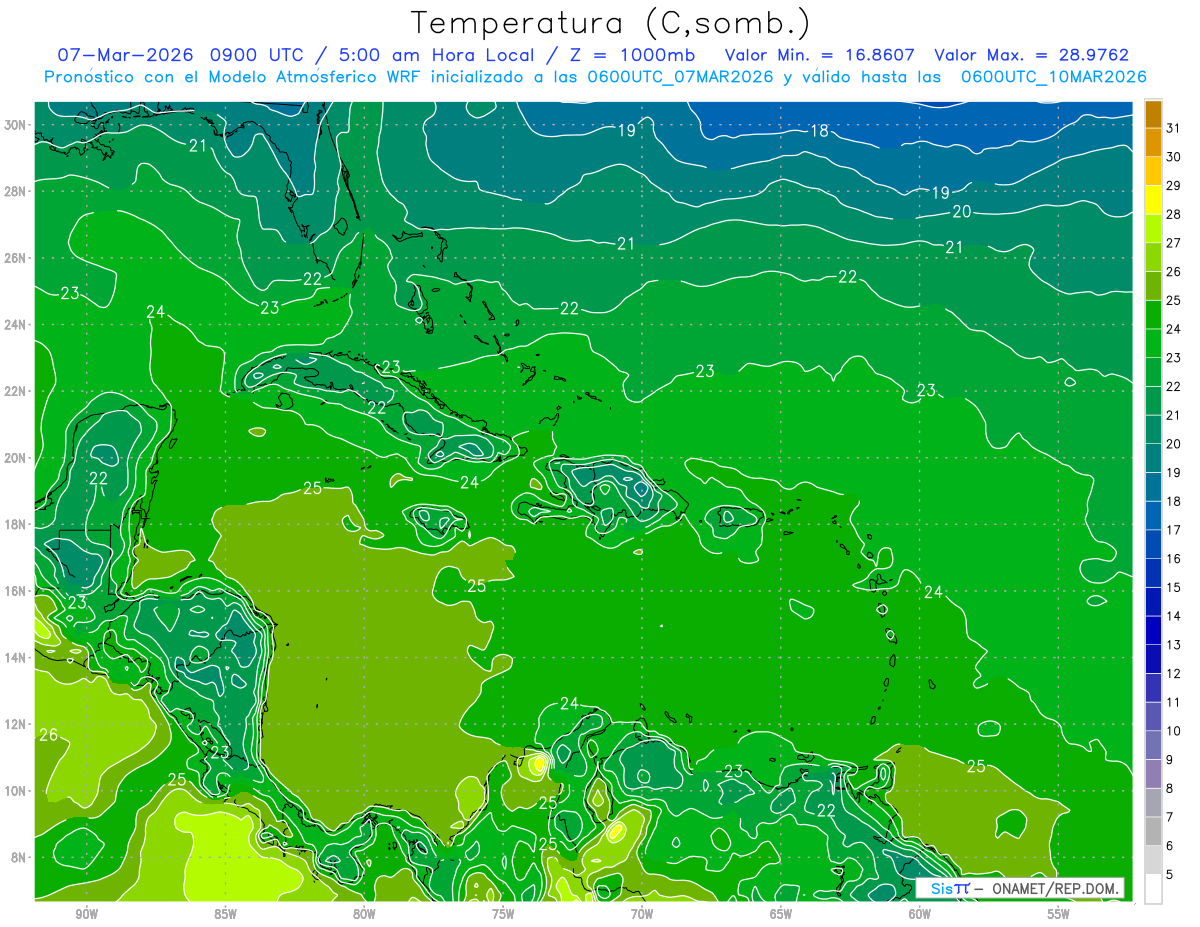The height and width of the screenshot is (927, 1200).
Task: Click the 28N latitude axis label
Action: coord(16,191)
